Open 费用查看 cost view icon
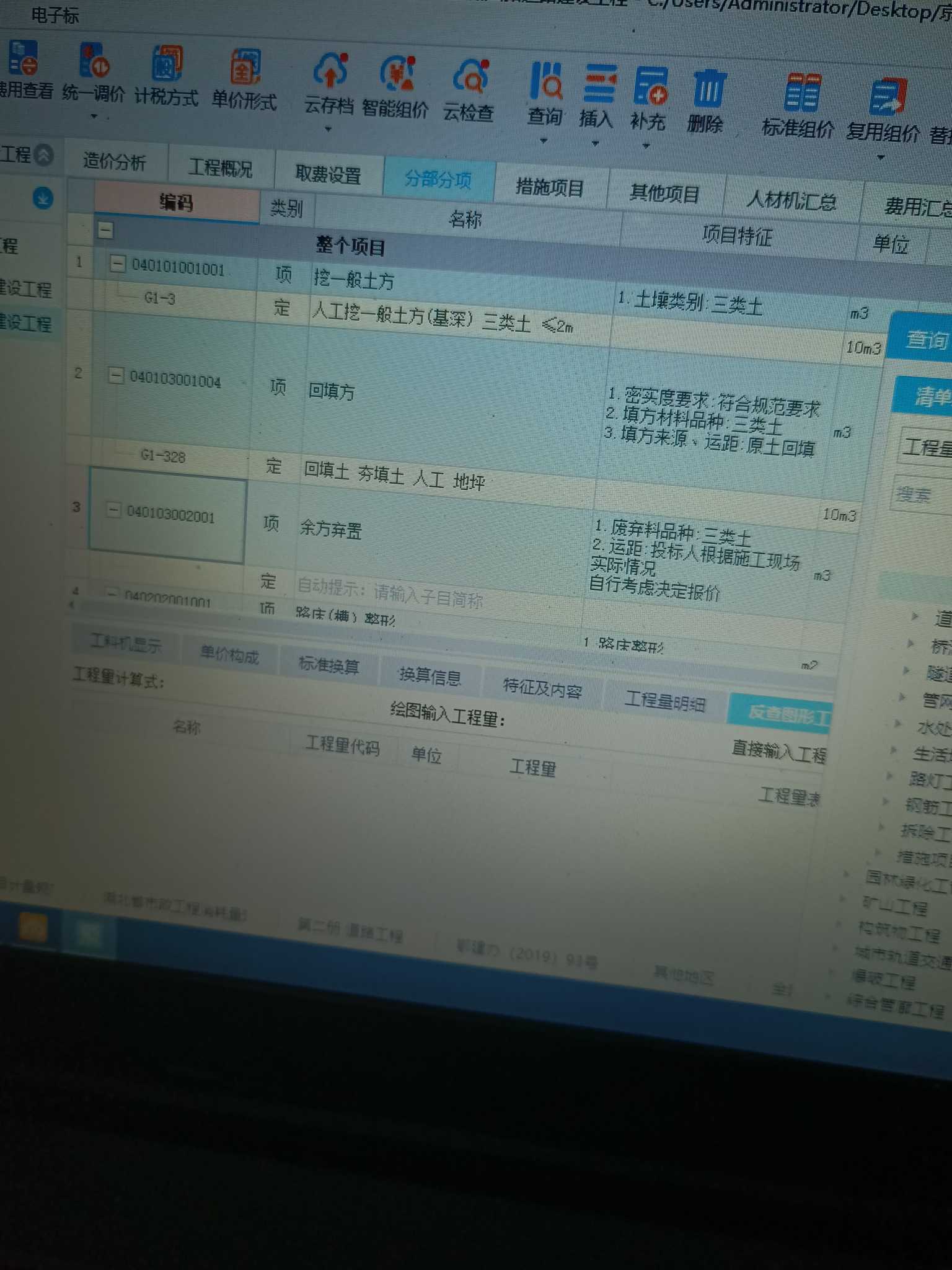The width and height of the screenshot is (952, 1270). click(22, 57)
